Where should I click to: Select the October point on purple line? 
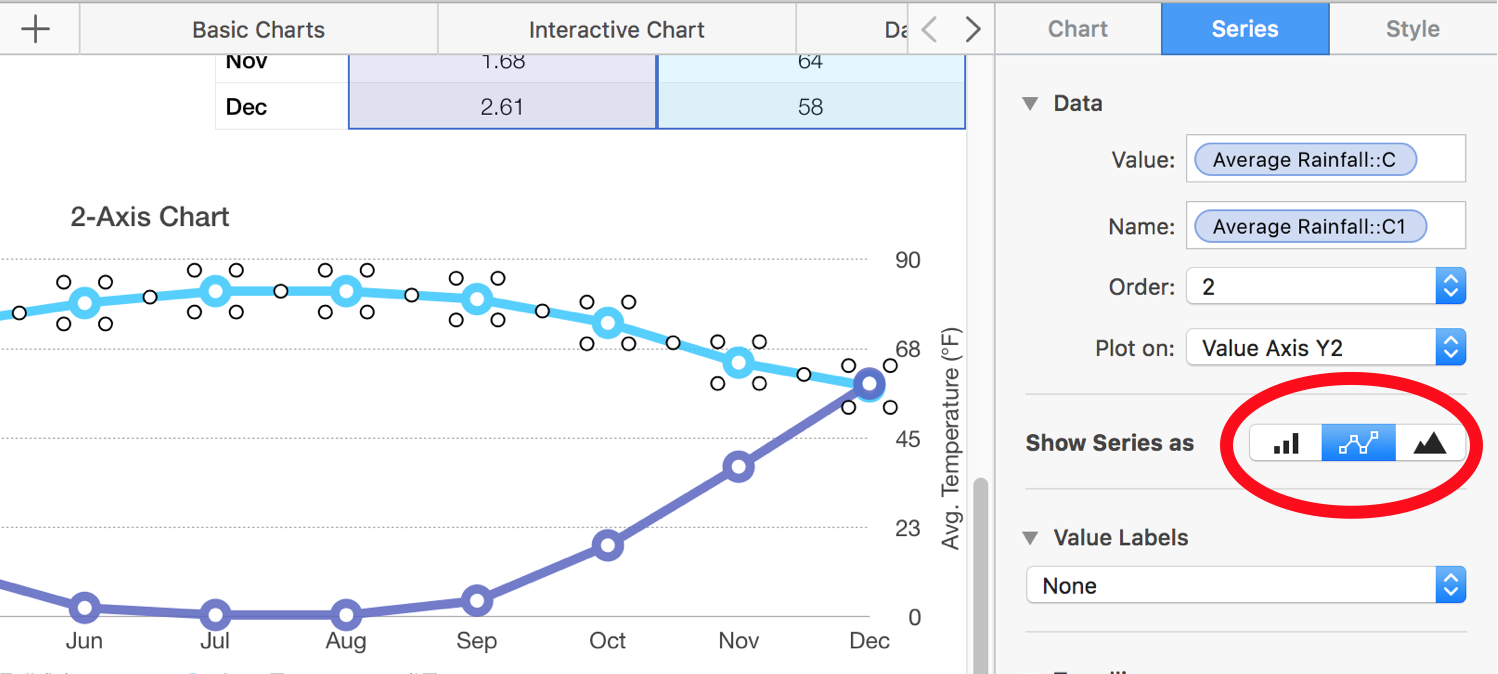point(608,546)
